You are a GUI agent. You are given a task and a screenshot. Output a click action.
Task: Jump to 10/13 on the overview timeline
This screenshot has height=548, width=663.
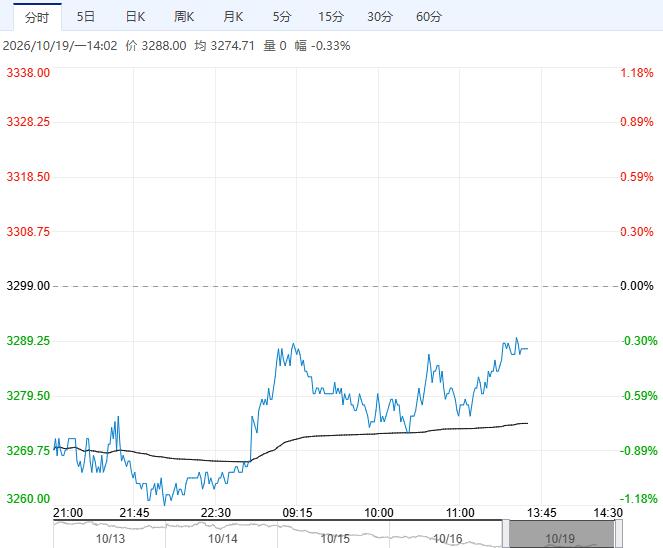click(110, 539)
